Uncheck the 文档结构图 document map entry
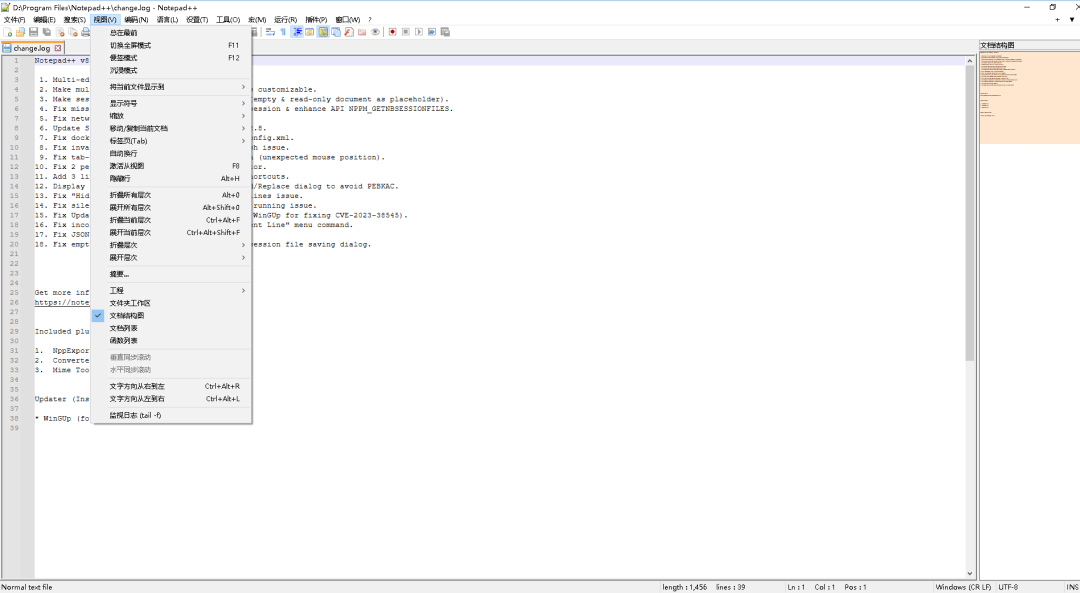Screen dimensions: 1080x593 [x=172, y=315]
